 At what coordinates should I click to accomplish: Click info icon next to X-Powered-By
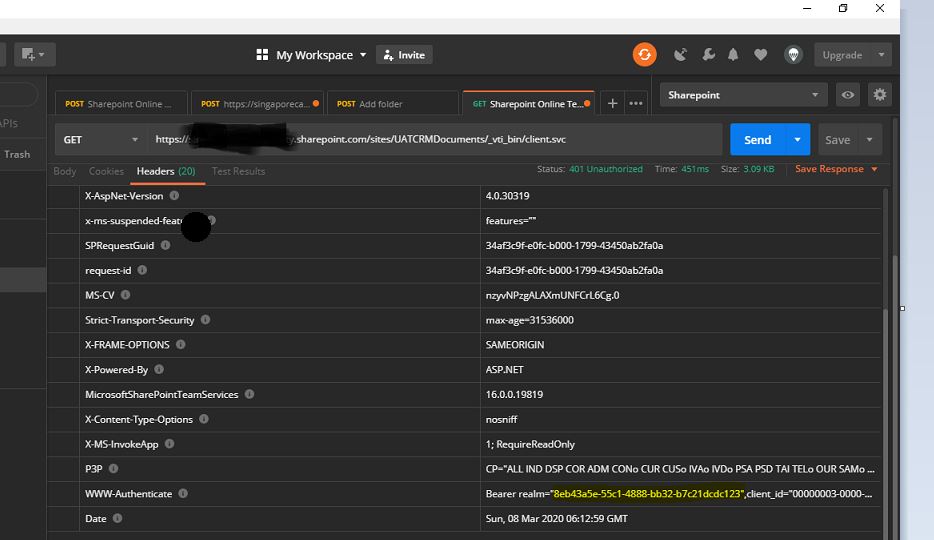point(159,370)
